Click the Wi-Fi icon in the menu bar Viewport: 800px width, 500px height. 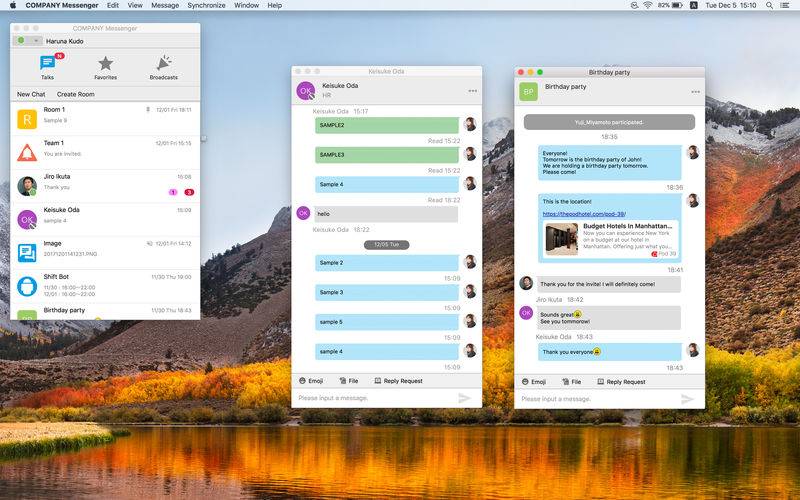[648, 5]
